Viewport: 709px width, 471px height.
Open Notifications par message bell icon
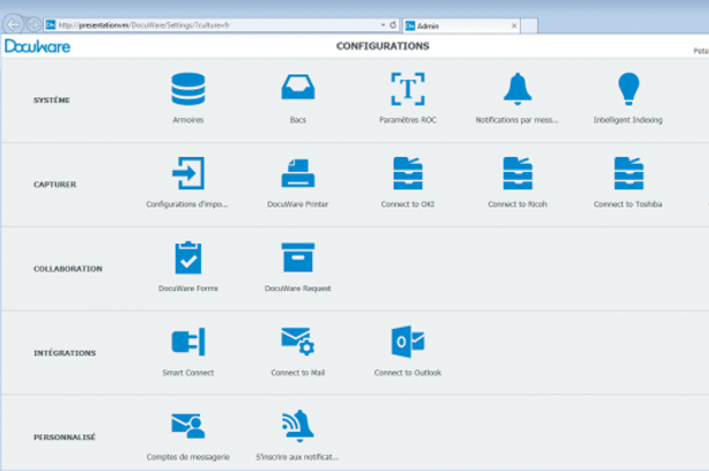point(518,89)
